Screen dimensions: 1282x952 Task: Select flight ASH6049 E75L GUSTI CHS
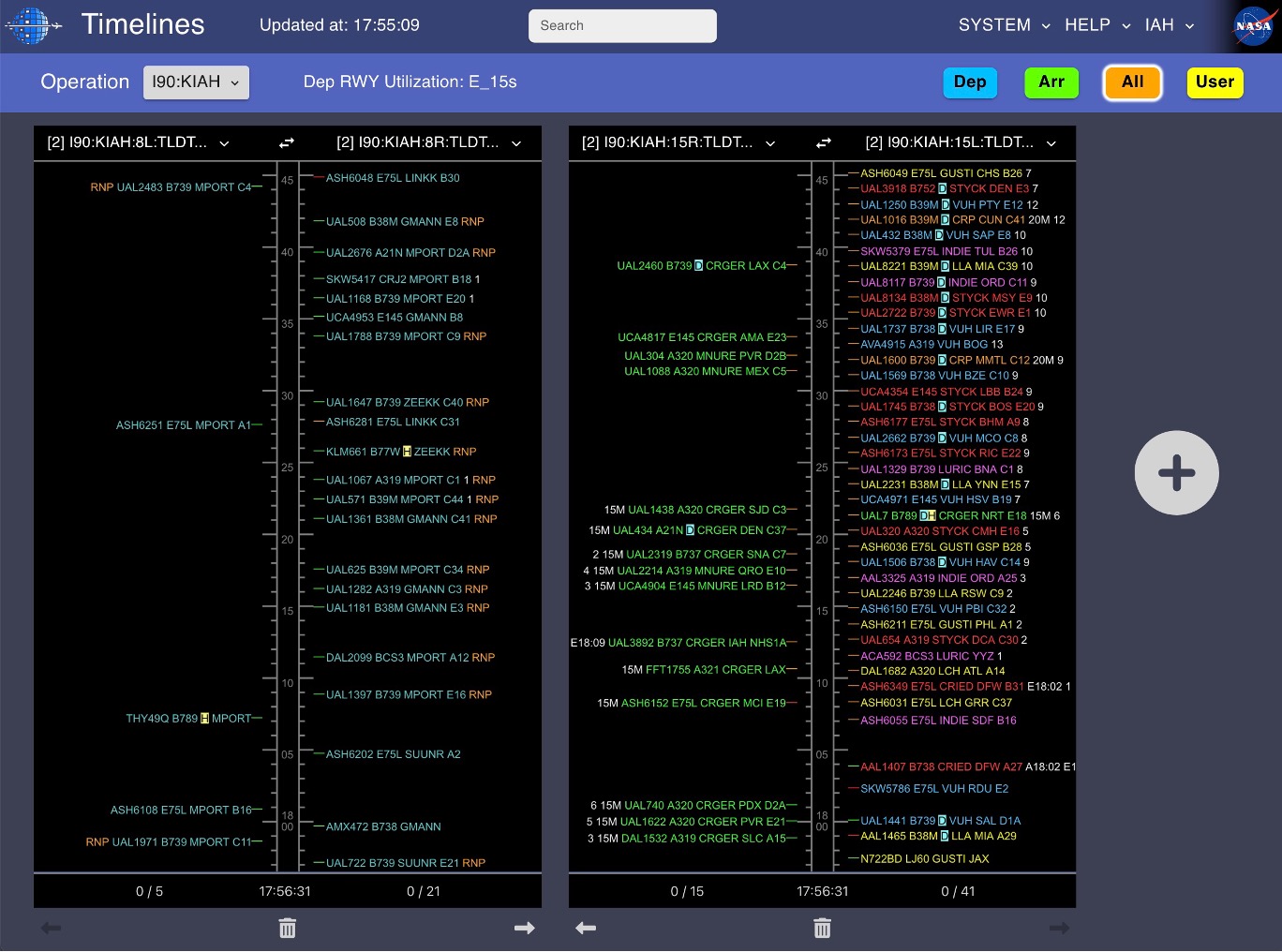[946, 173]
